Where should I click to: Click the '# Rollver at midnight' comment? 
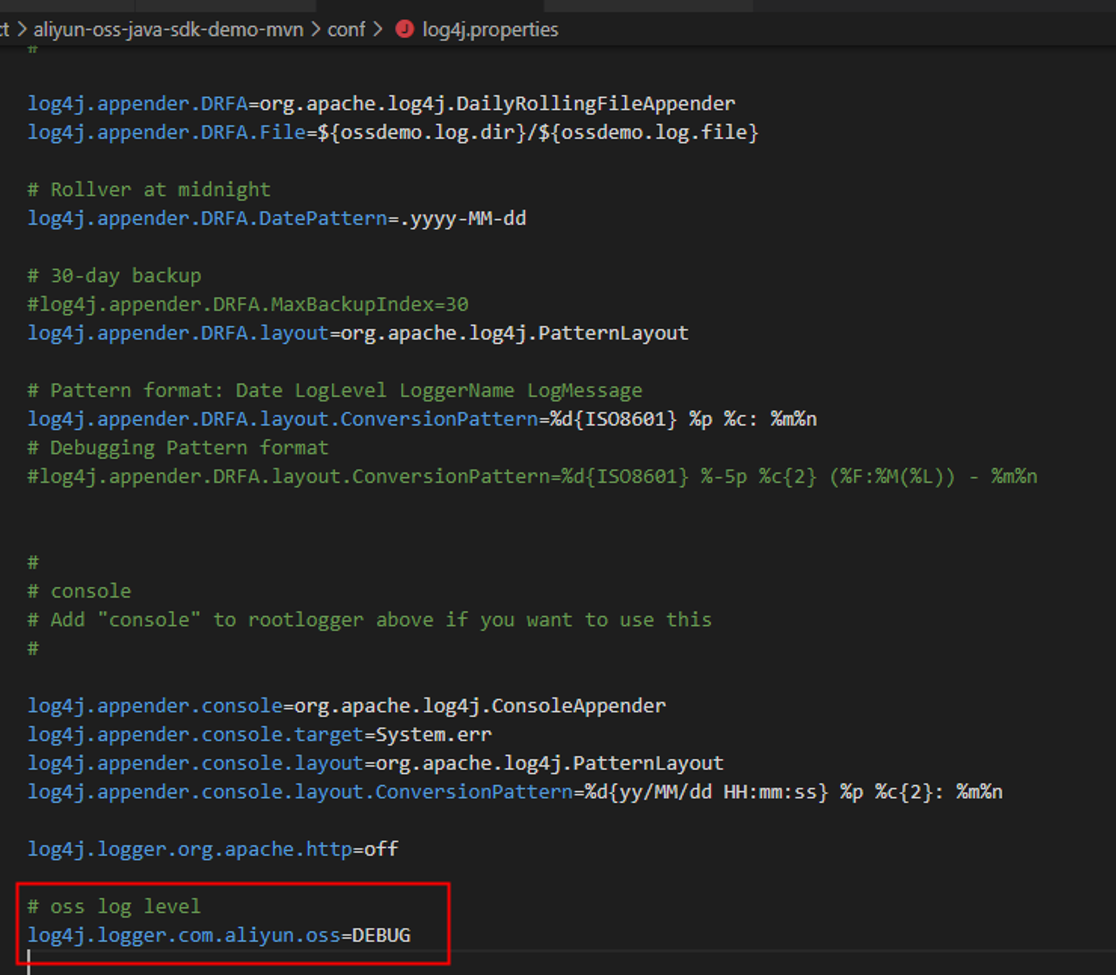point(149,189)
